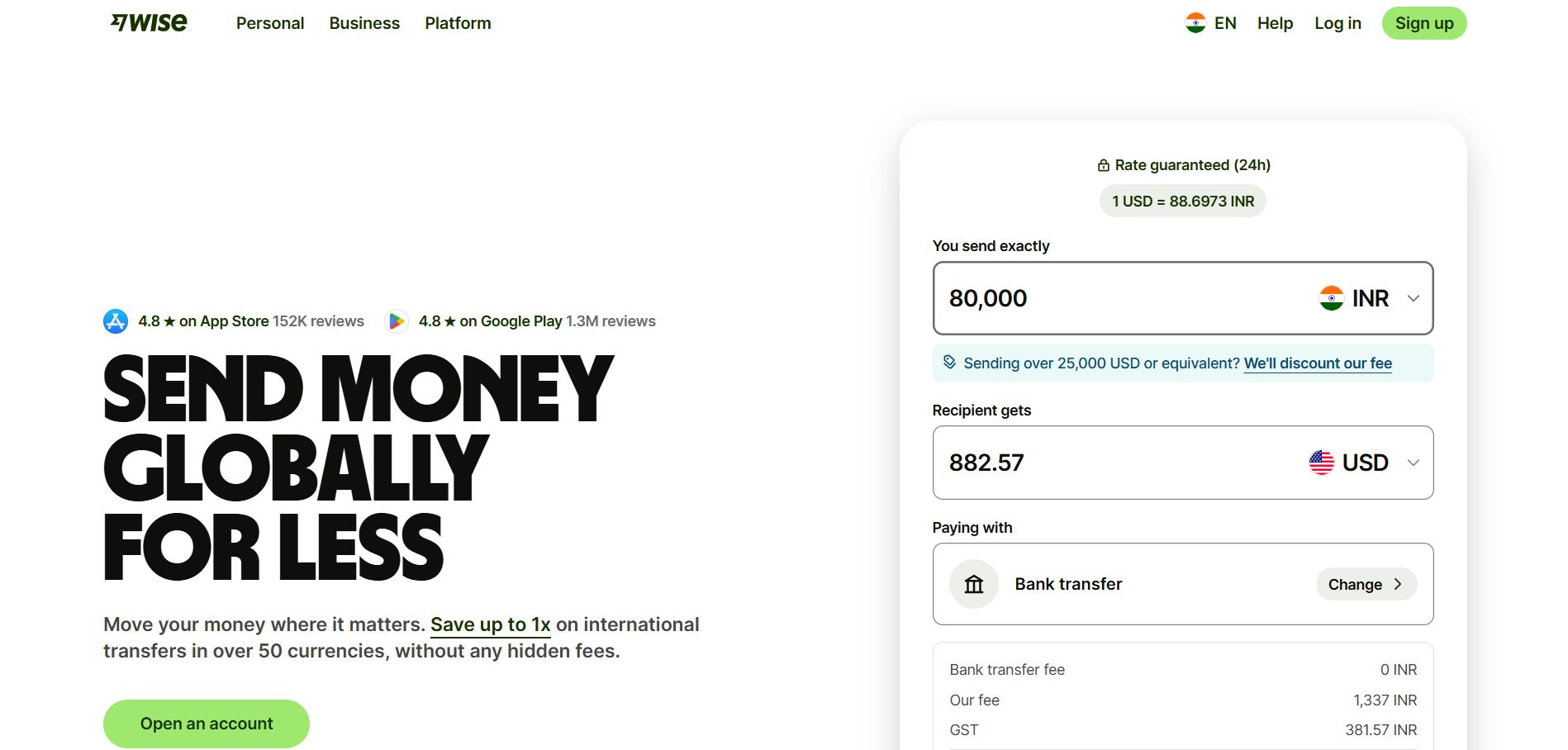This screenshot has width=1568, height=750.
Task: Click the India flag language icon
Action: pos(1195,23)
